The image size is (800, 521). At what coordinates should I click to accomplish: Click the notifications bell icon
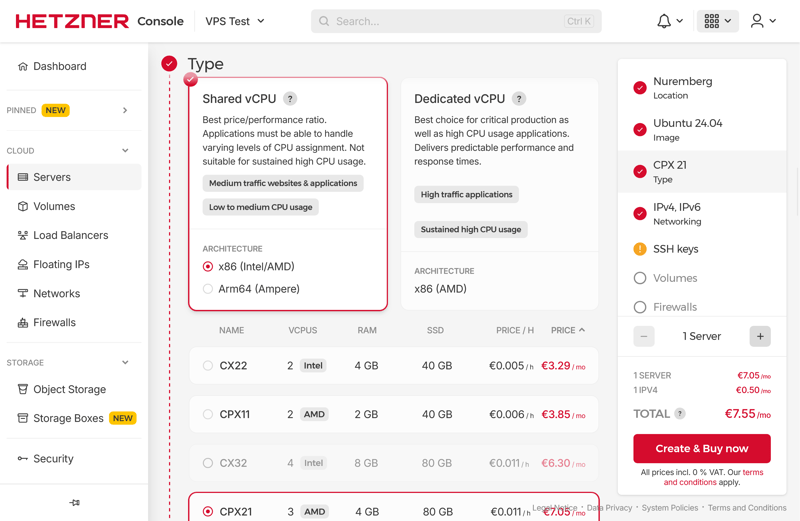click(x=664, y=21)
